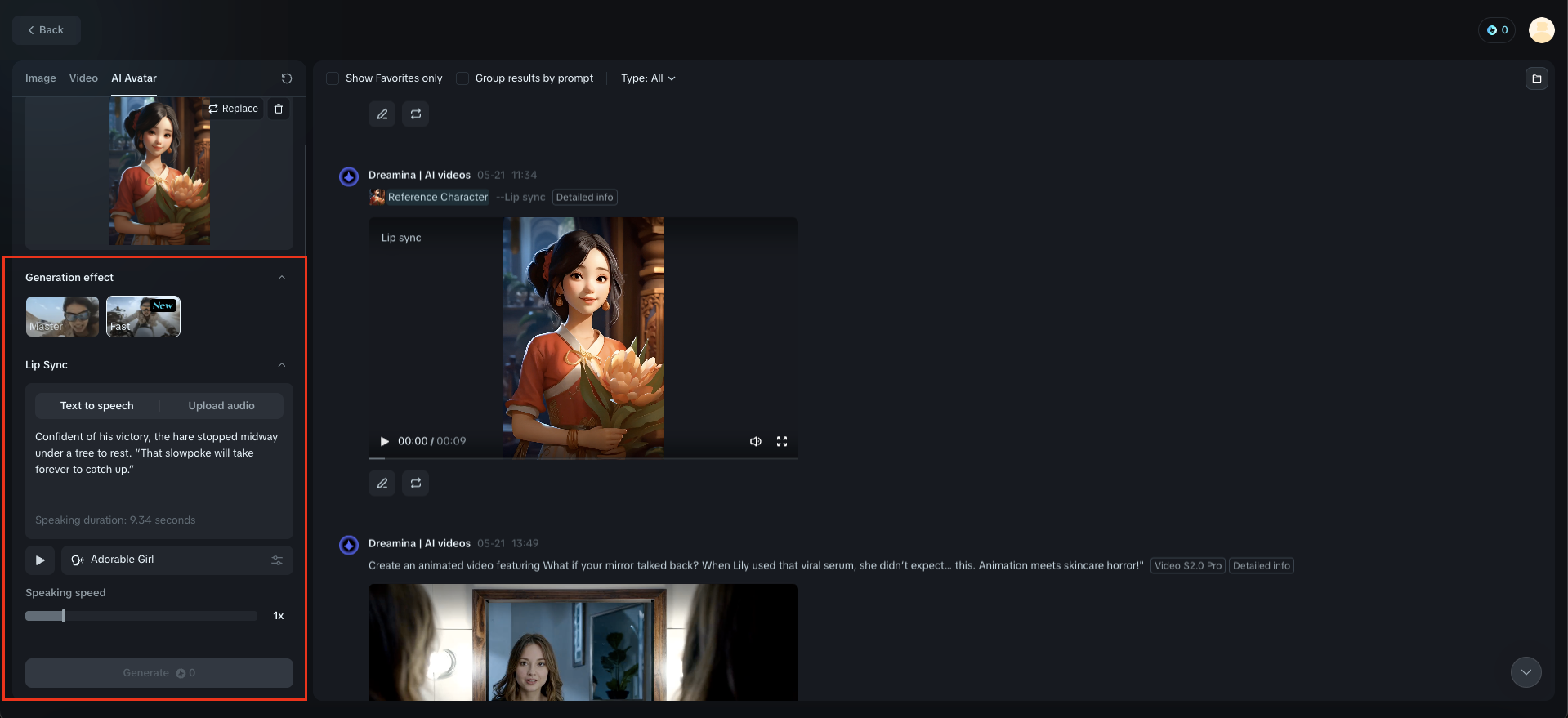Open the credits balance indicator
The width and height of the screenshot is (1568, 718).
(x=1497, y=30)
